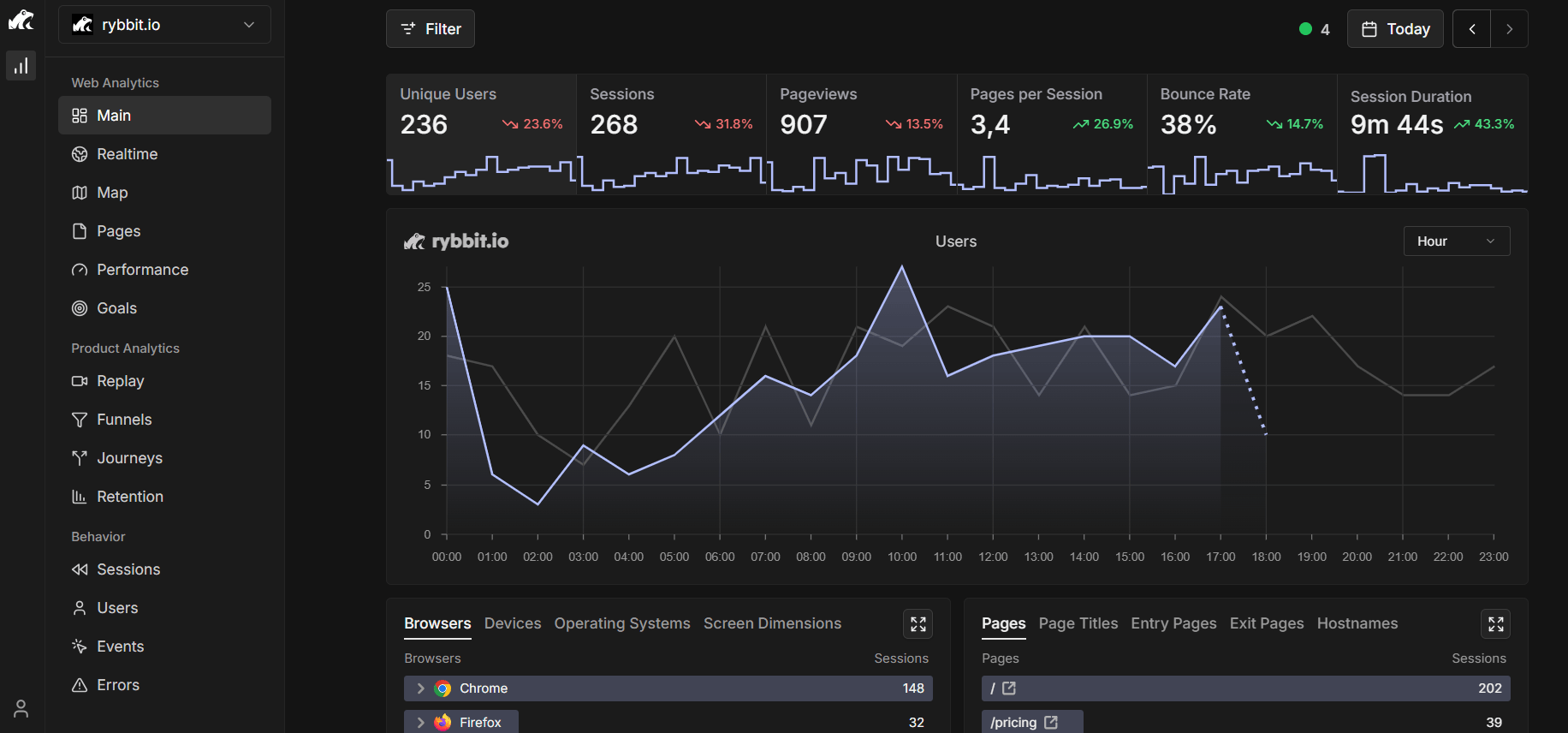
Task: Select the Bounce Rate metric card
Action: 1241,134
